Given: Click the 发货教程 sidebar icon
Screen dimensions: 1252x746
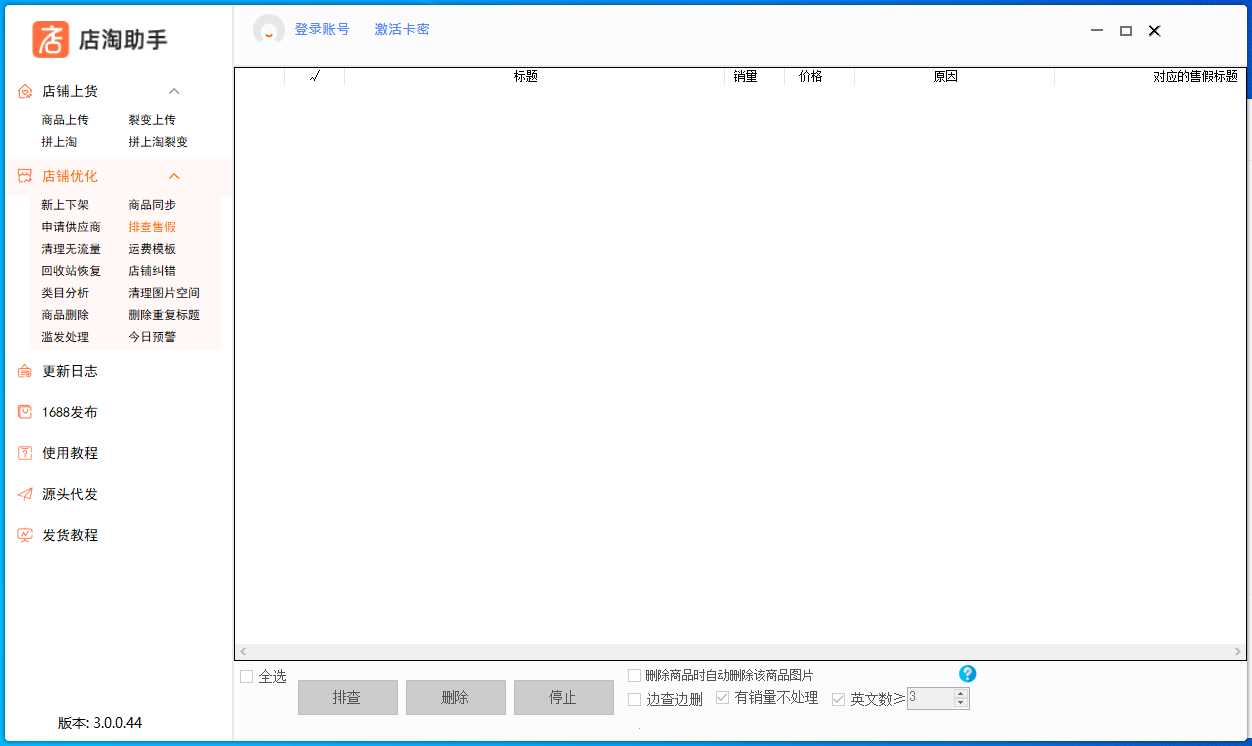Looking at the screenshot, I should pyautogui.click(x=25, y=535).
